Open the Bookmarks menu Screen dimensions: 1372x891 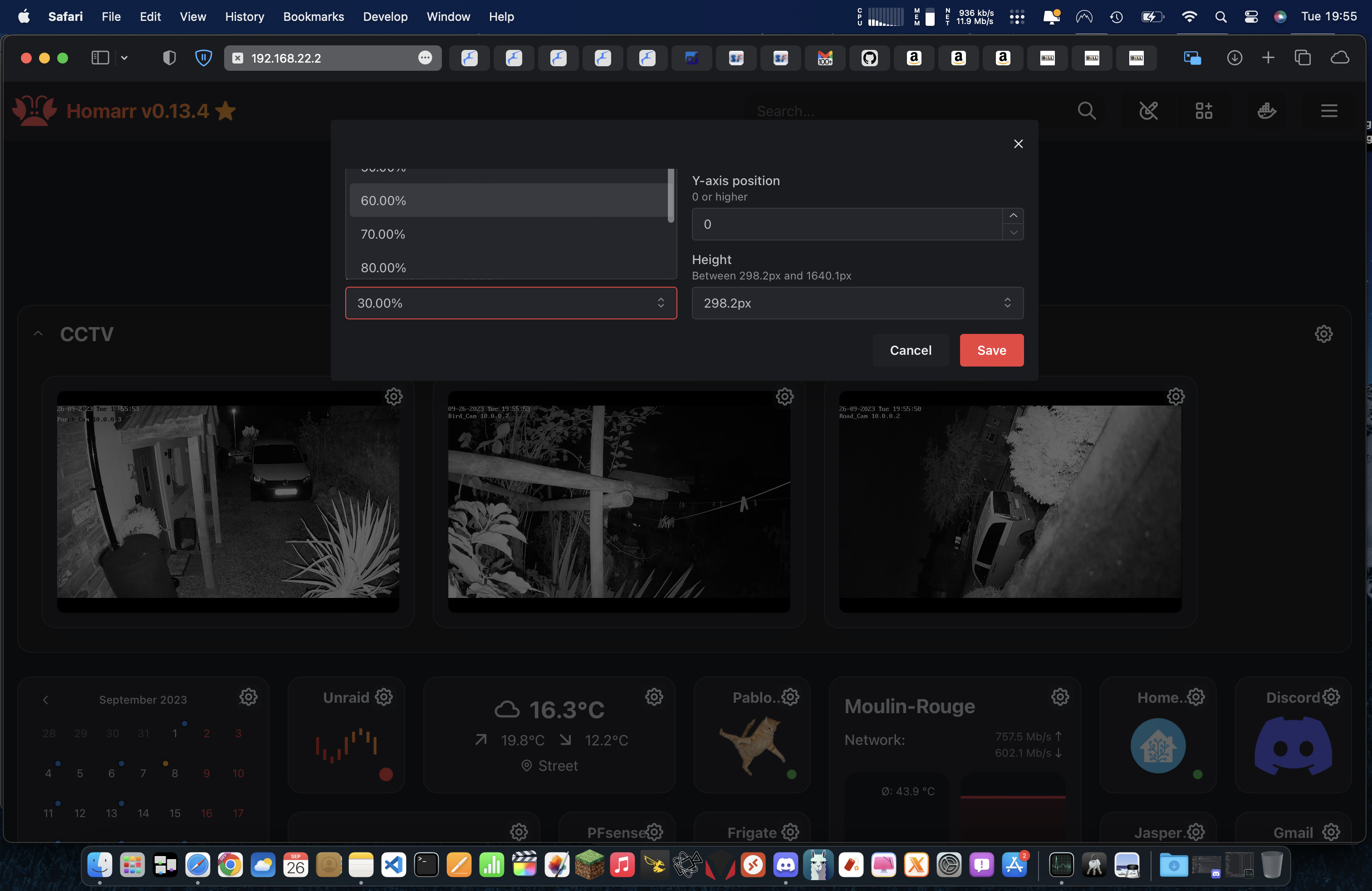[313, 17]
